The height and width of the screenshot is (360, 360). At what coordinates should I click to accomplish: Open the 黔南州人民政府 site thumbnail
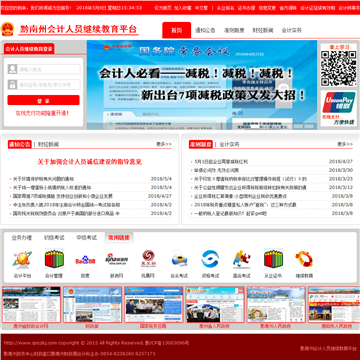pos(276,305)
